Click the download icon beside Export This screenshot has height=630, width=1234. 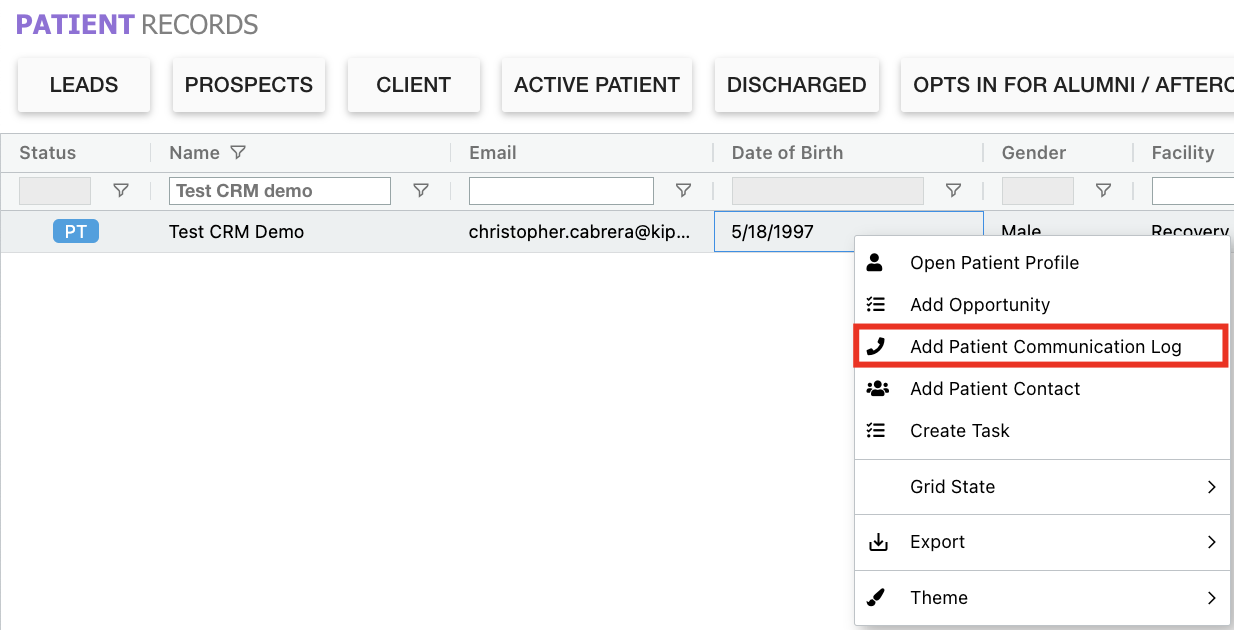pyautogui.click(x=877, y=542)
